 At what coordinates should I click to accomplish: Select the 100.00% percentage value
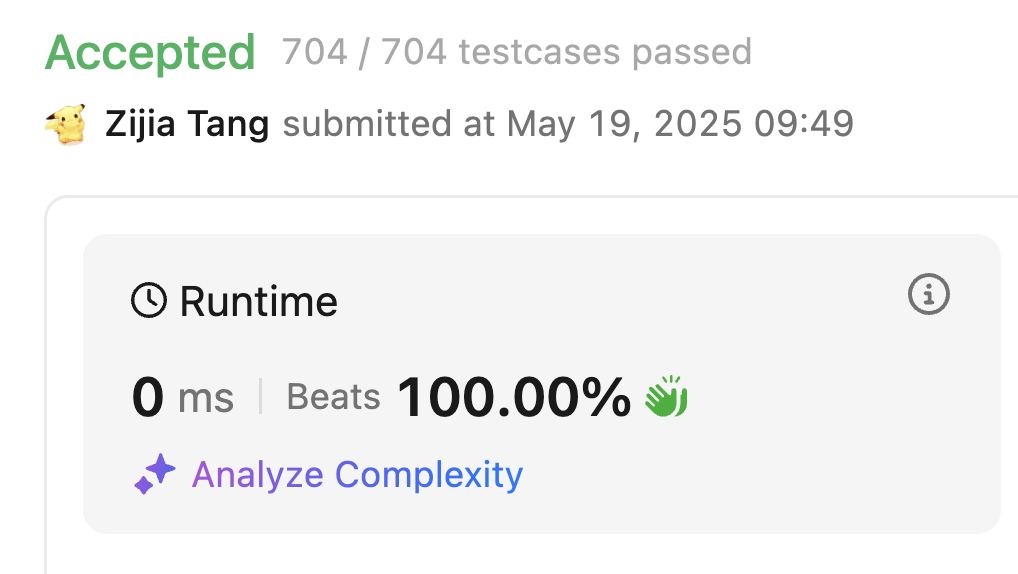[x=514, y=397]
